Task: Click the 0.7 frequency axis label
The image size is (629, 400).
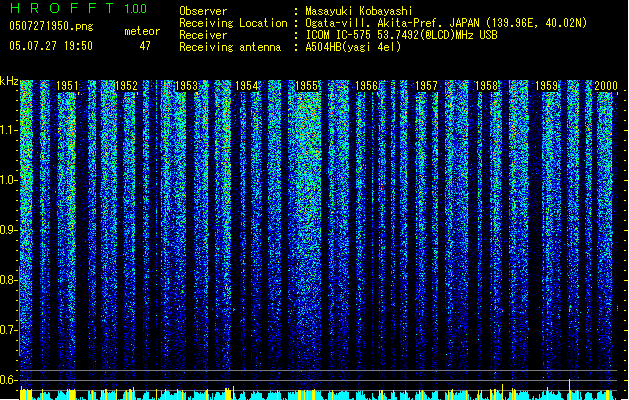Action: 8,330
